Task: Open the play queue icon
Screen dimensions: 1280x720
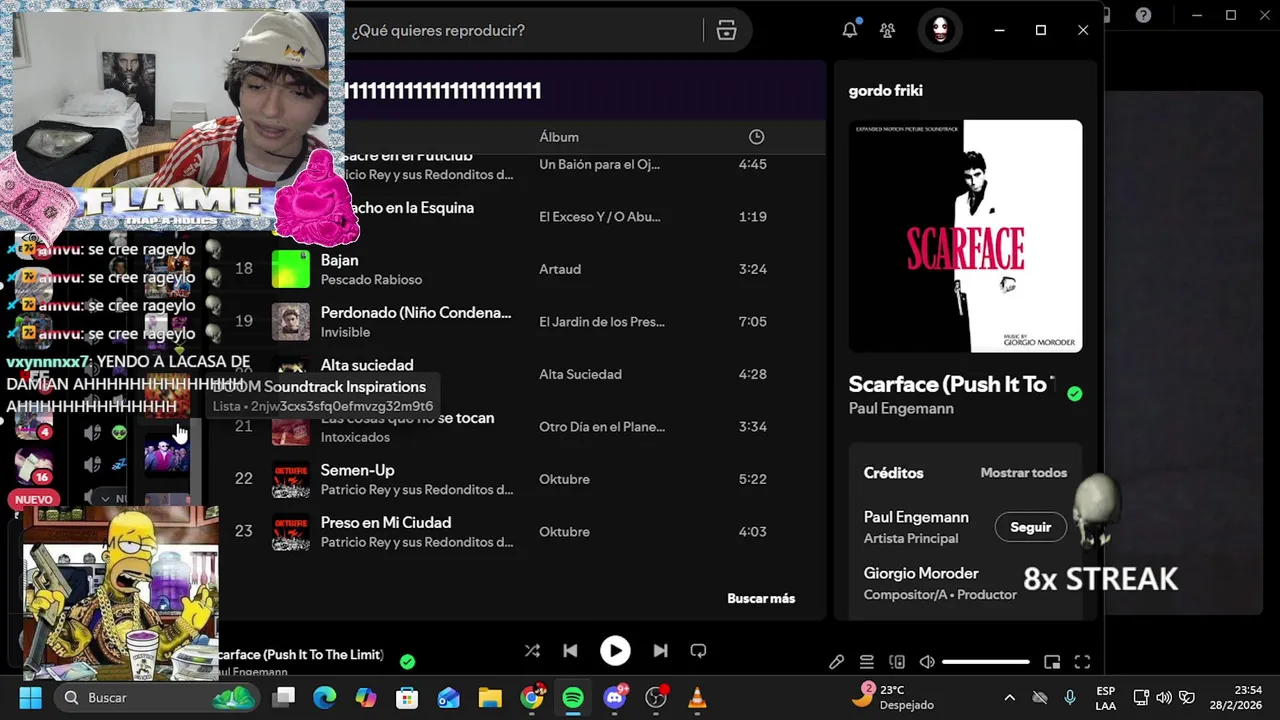Action: coord(867,662)
